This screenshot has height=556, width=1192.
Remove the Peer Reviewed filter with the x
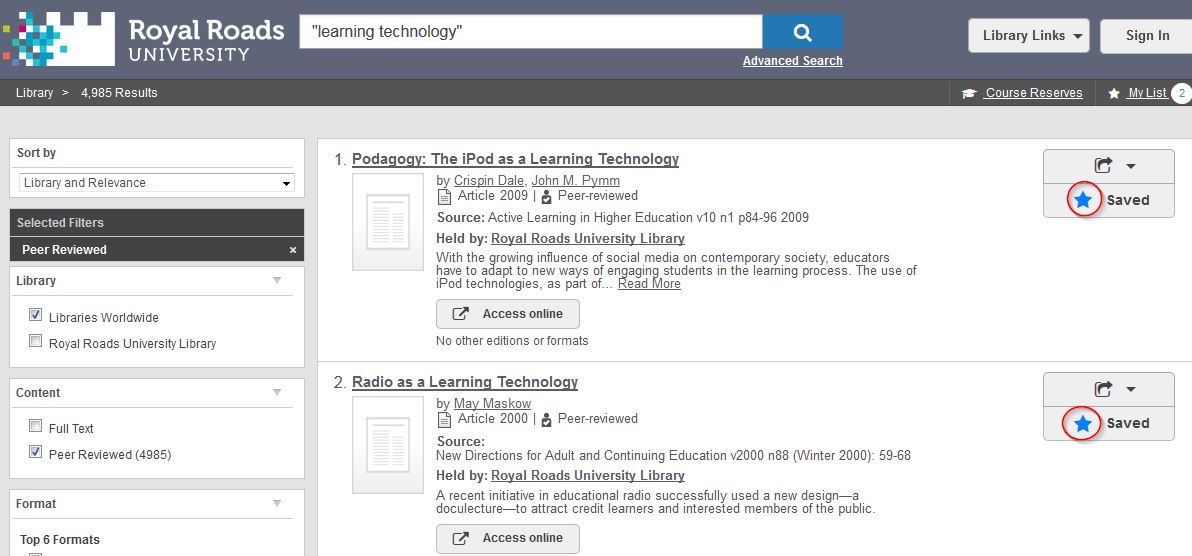point(293,249)
